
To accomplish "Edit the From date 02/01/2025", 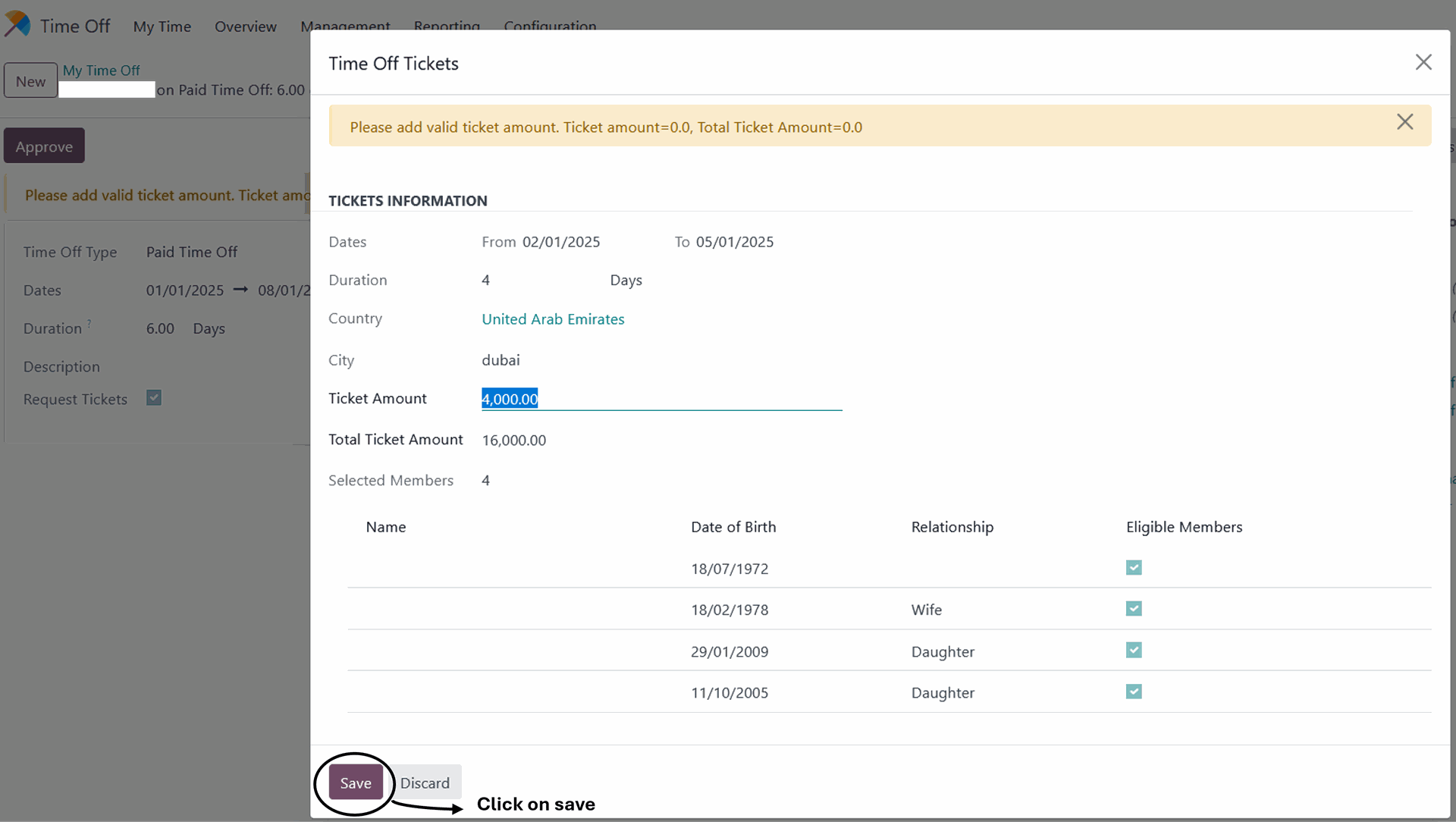I will [560, 242].
